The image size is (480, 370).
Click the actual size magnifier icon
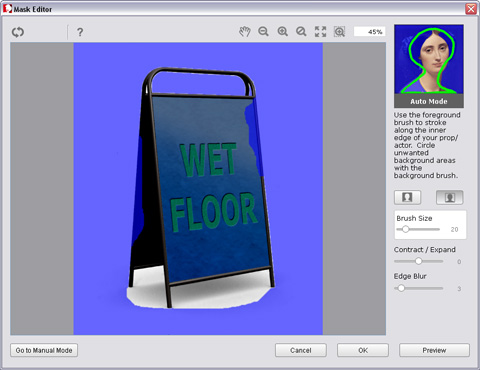pos(301,32)
